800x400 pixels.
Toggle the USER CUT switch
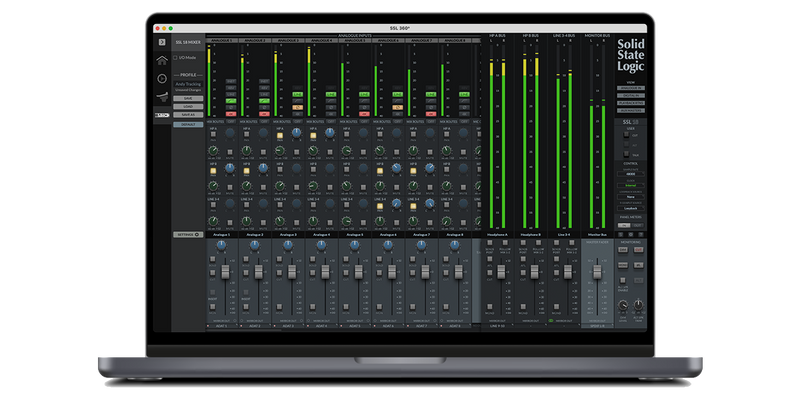pos(627,135)
